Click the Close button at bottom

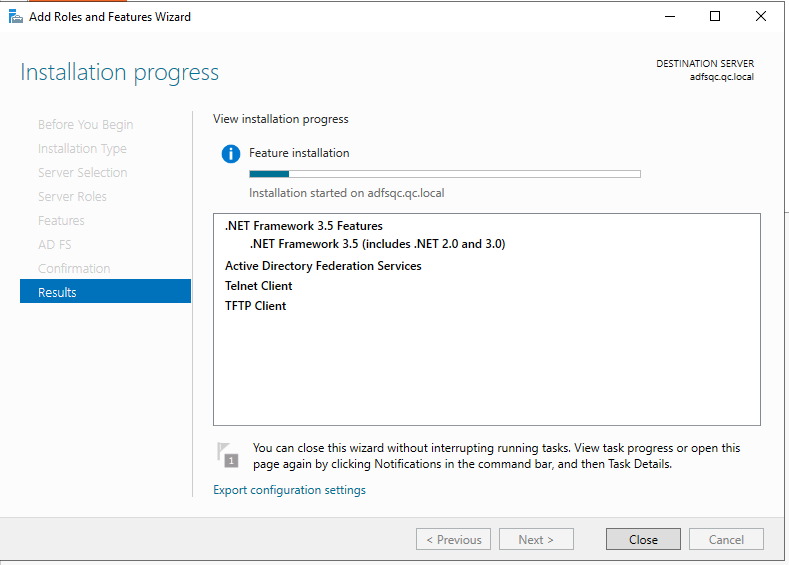pos(643,540)
